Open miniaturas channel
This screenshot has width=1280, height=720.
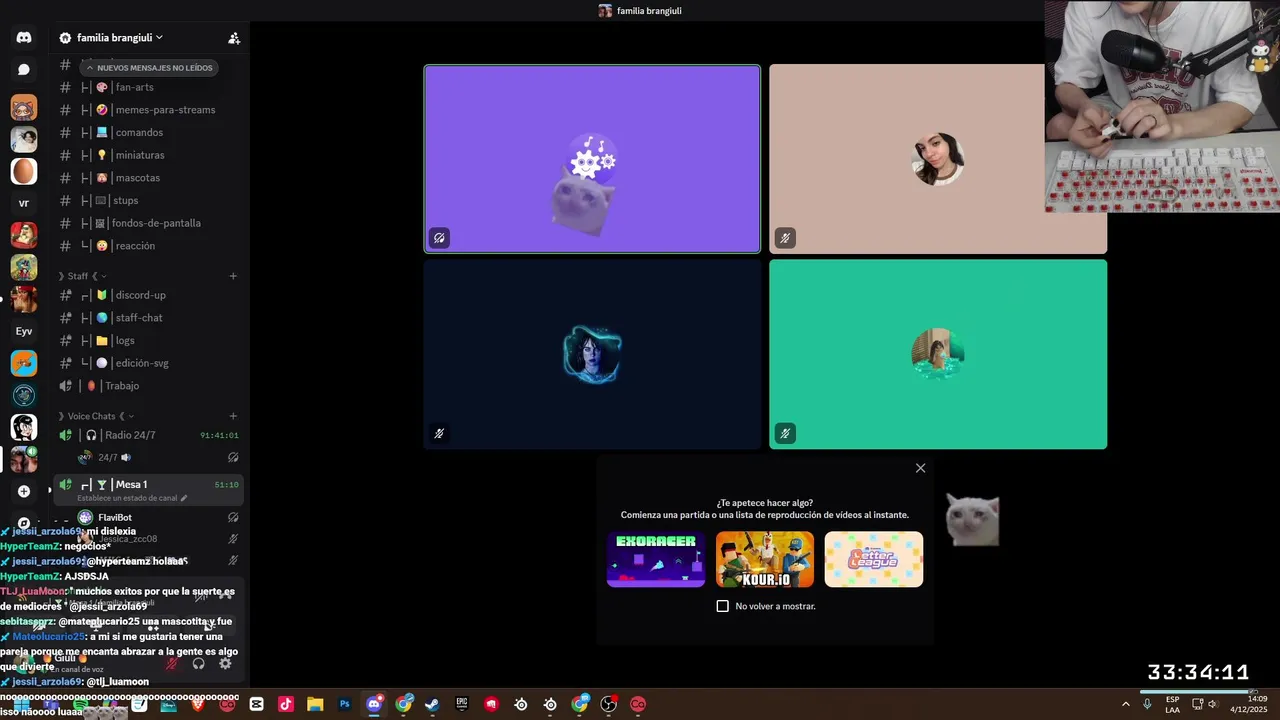[x=148, y=155]
